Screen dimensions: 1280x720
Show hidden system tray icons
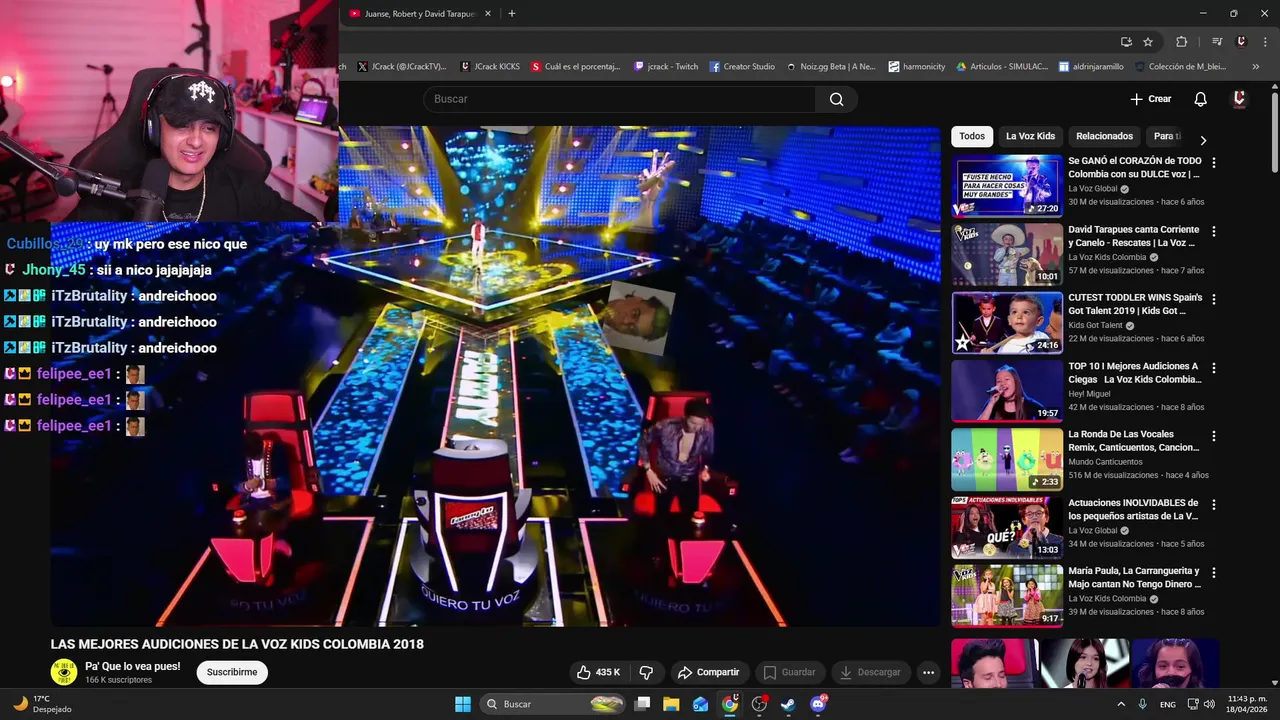tap(1120, 704)
